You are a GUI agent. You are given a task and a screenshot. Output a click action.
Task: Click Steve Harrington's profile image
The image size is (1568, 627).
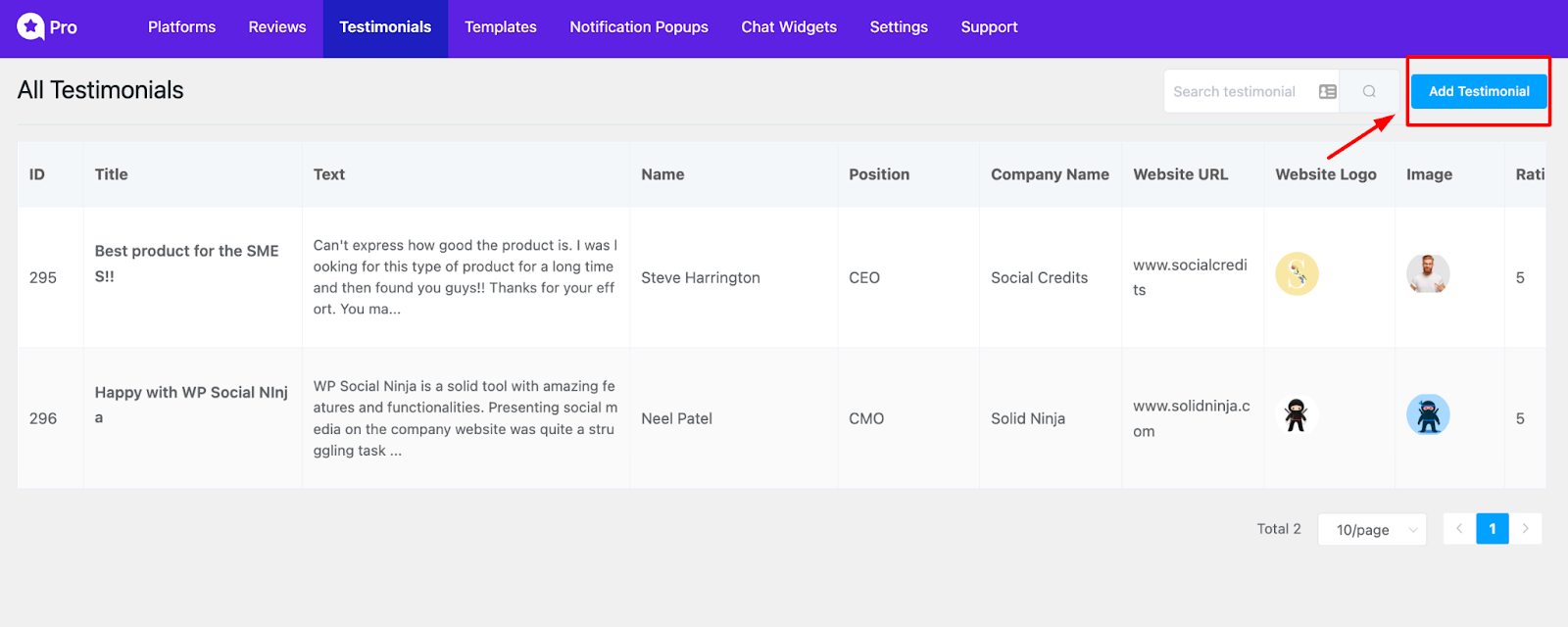(x=1428, y=274)
